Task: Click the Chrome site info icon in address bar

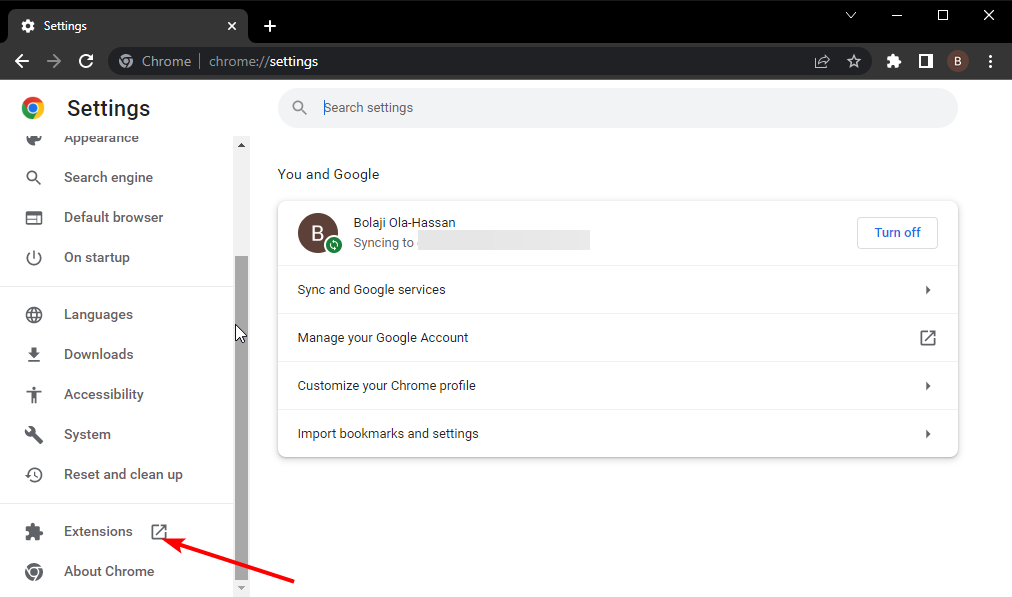Action: pos(126,61)
